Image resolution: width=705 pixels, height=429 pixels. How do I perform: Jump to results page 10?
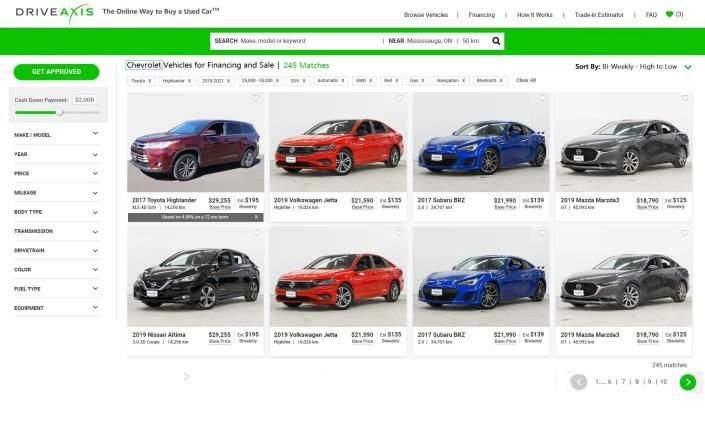click(x=663, y=382)
